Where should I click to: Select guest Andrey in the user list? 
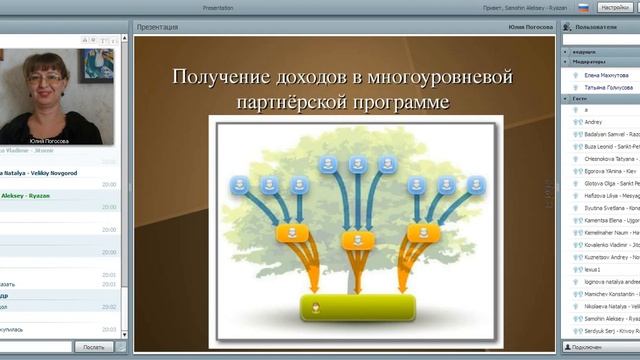(593, 122)
